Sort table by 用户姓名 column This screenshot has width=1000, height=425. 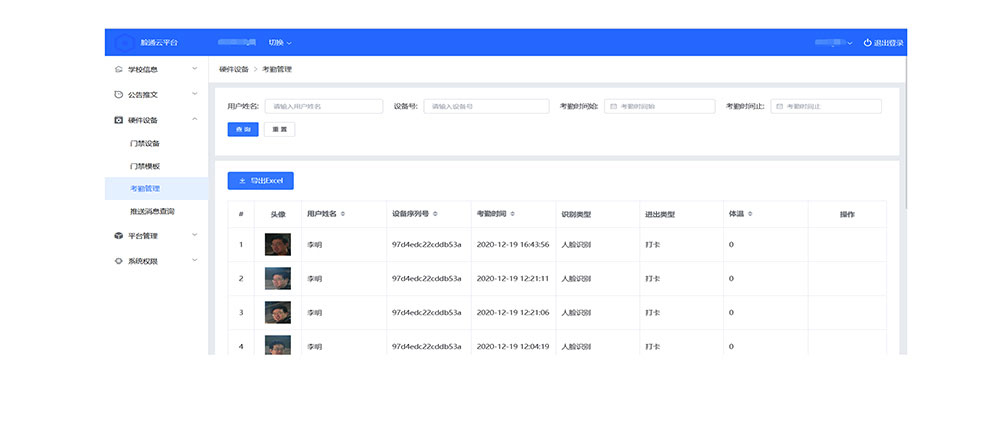[343, 214]
